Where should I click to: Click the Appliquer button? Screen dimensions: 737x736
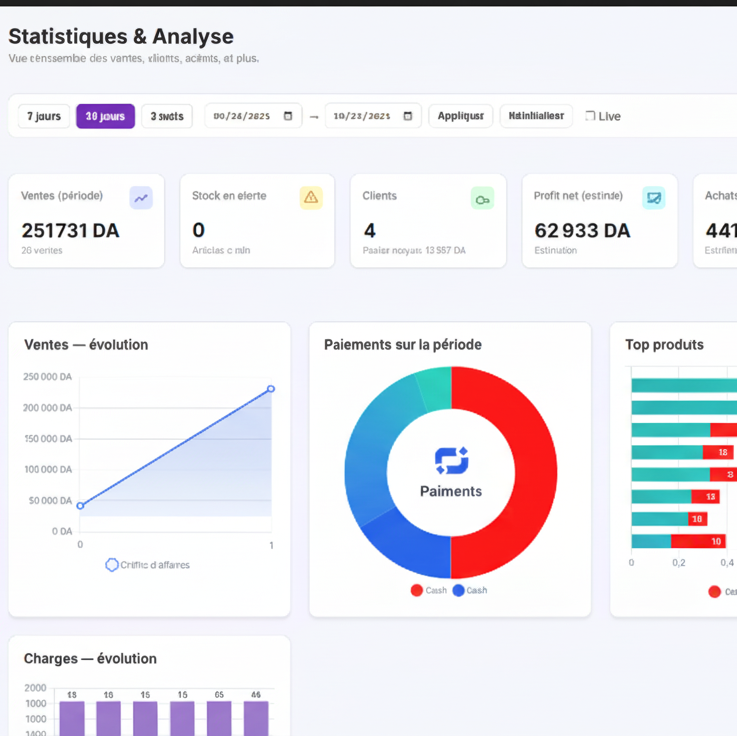pyautogui.click(x=460, y=116)
